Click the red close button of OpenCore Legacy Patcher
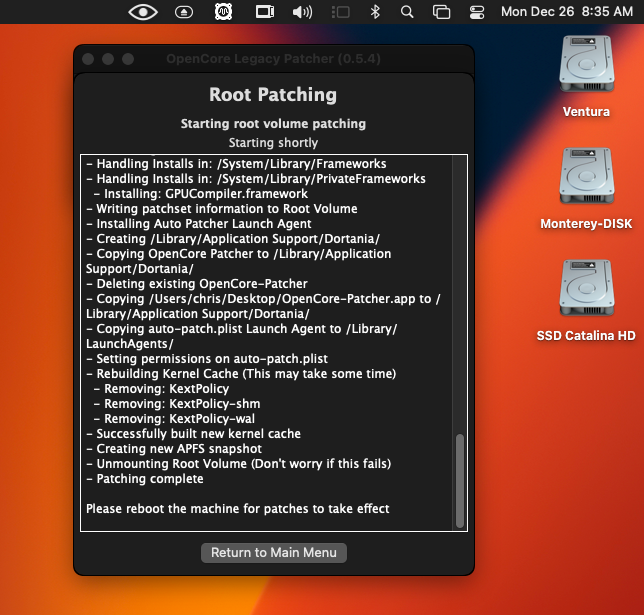The image size is (644, 615). pyautogui.click(x=88, y=59)
